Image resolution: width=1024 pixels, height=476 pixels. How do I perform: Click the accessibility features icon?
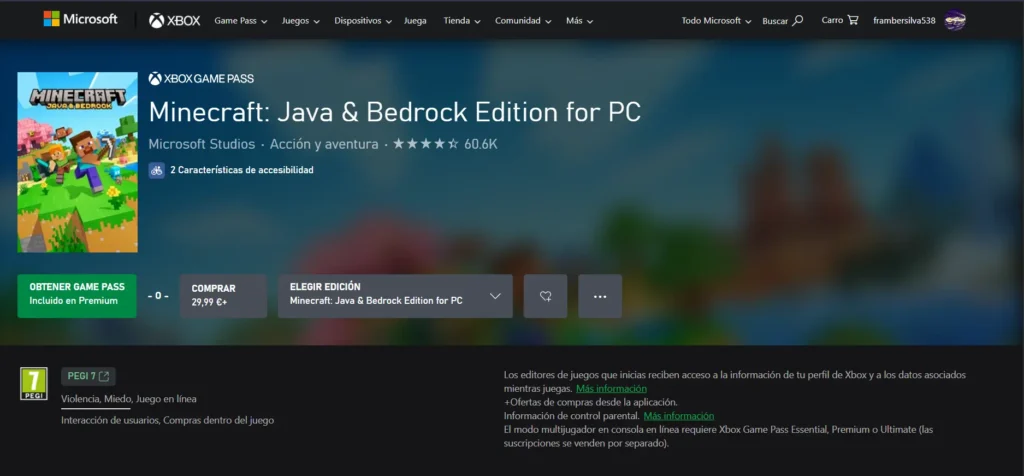click(157, 170)
